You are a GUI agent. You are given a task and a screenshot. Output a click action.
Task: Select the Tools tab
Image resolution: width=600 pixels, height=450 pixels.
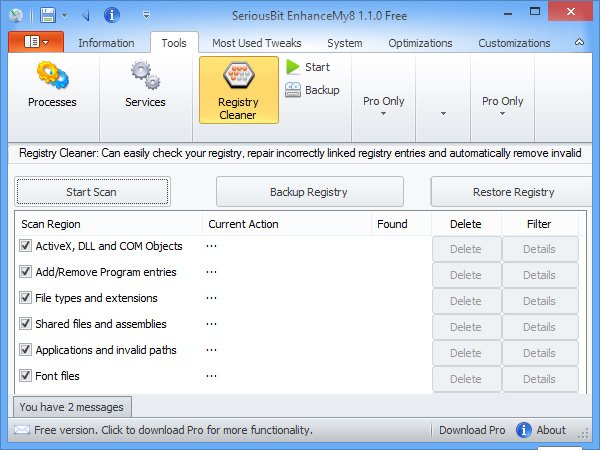click(x=174, y=43)
